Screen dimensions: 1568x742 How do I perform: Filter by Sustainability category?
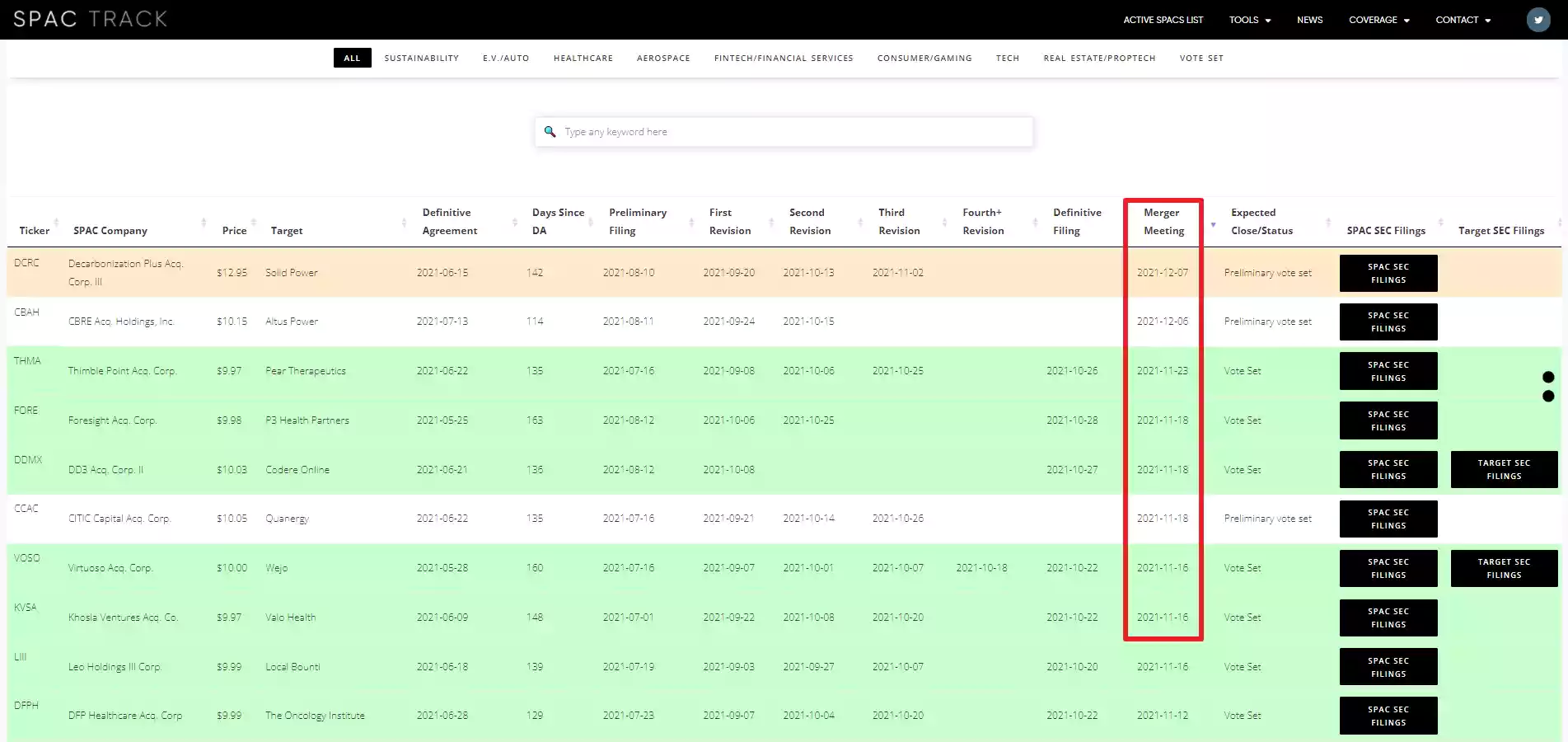pyautogui.click(x=421, y=58)
